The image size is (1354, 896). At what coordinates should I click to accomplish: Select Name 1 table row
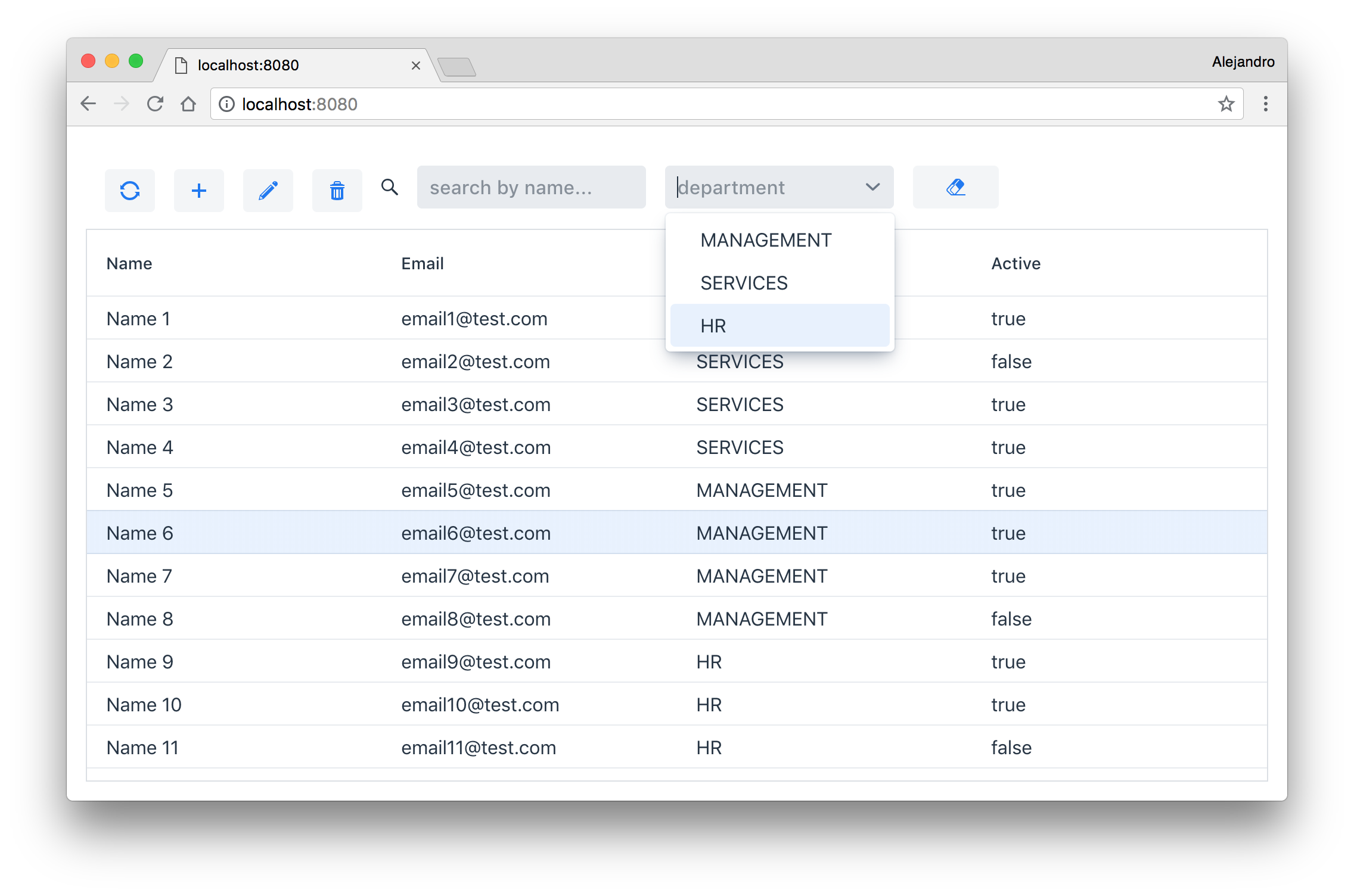[677, 317]
